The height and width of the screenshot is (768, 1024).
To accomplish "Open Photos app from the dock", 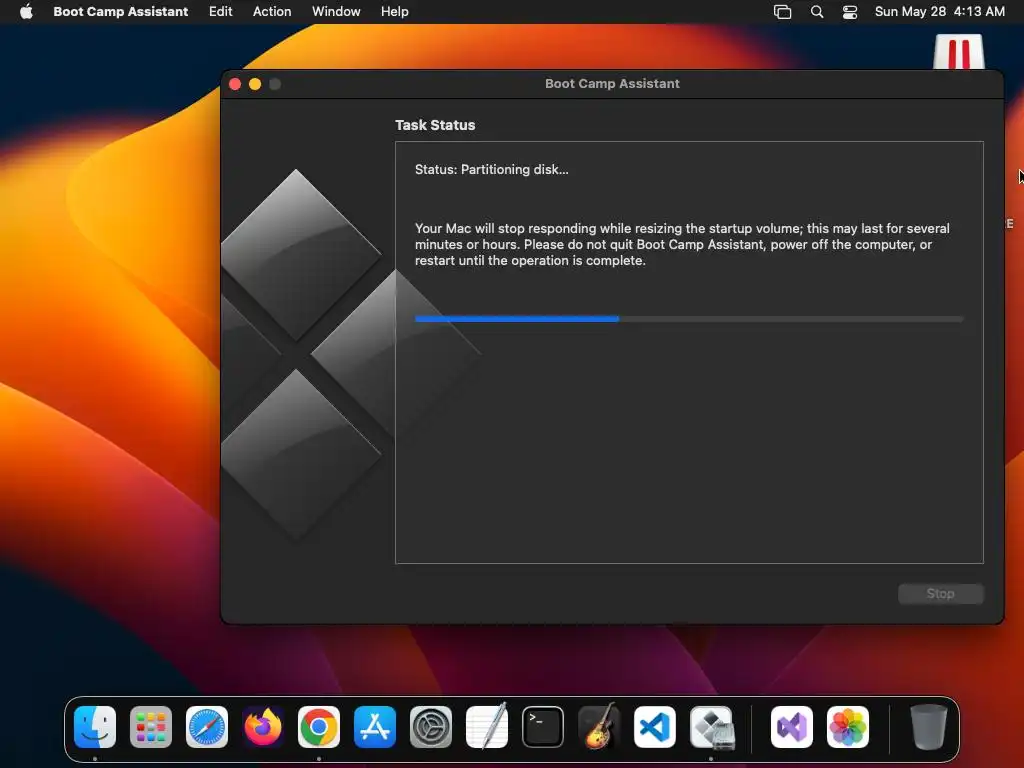I will pos(848,726).
